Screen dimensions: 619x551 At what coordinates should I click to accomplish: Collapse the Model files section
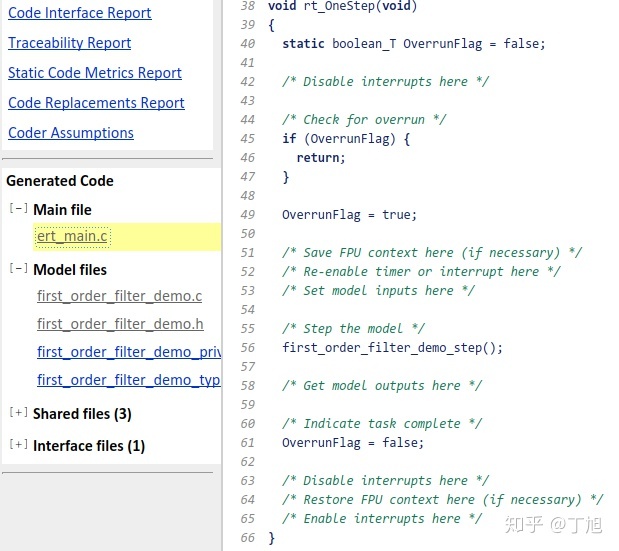click(18, 269)
